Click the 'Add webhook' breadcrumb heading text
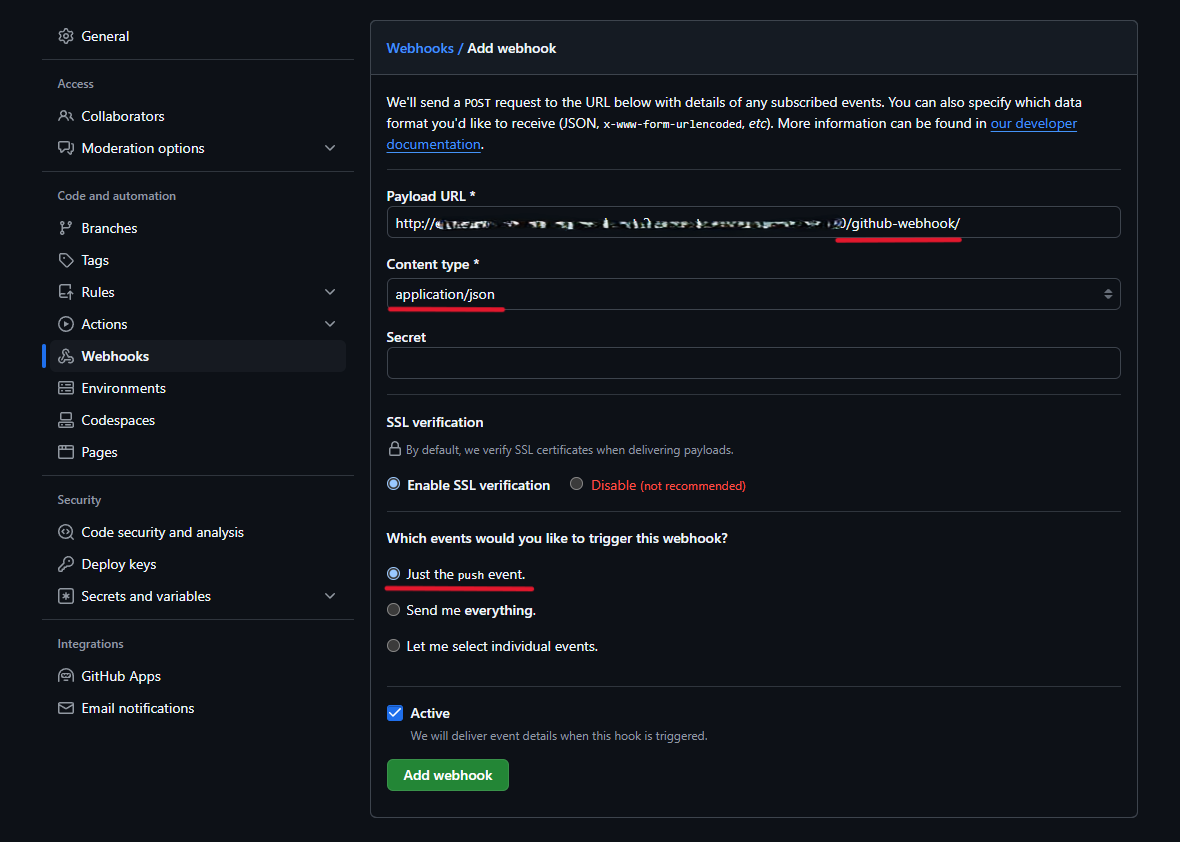Image resolution: width=1180 pixels, height=842 pixels. [x=512, y=48]
